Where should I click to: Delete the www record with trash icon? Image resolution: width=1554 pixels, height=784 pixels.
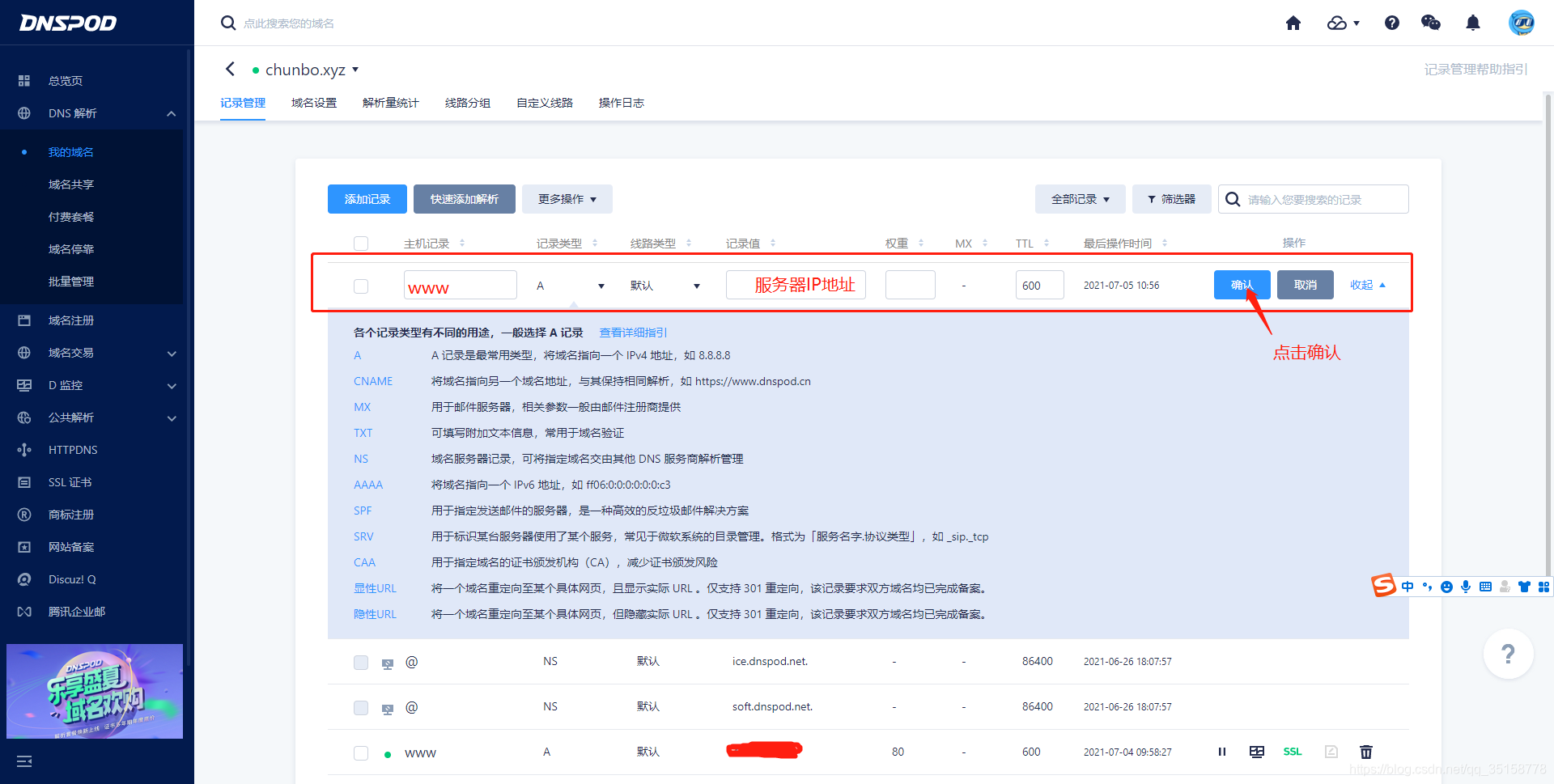click(x=1366, y=752)
